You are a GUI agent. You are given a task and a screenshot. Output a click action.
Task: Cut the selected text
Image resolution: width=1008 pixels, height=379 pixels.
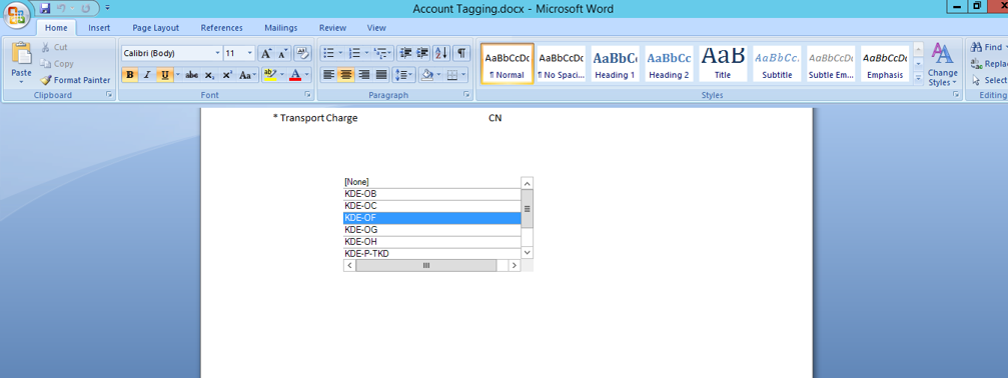(54, 47)
